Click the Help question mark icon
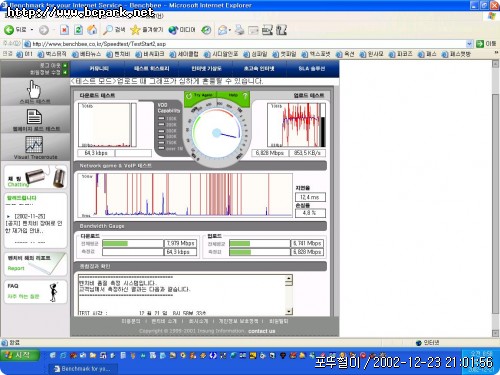This screenshot has height=375, width=500. point(245,96)
